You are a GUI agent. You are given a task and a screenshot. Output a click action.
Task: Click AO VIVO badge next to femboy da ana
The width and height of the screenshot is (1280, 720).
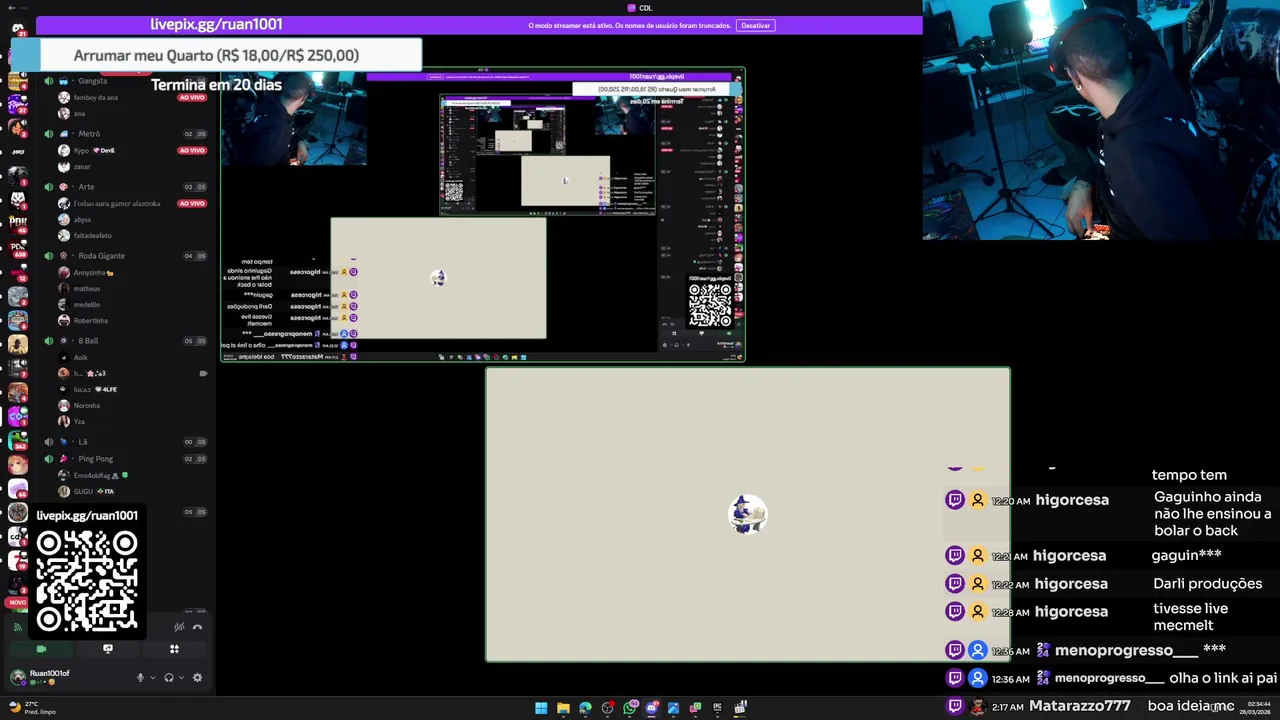pyautogui.click(x=192, y=97)
